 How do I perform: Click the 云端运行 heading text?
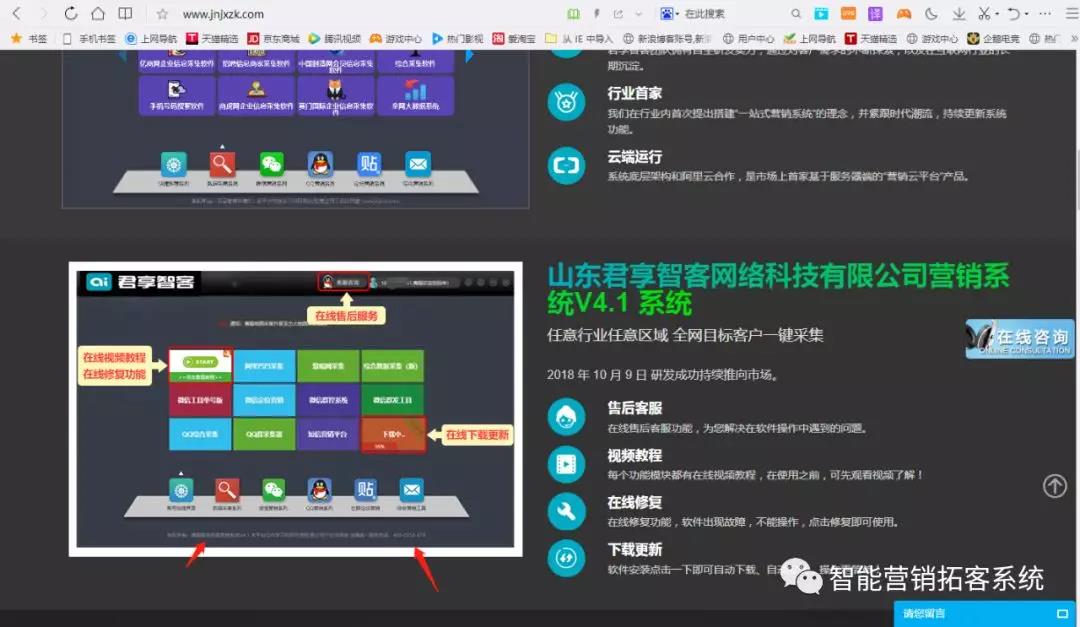[x=634, y=156]
